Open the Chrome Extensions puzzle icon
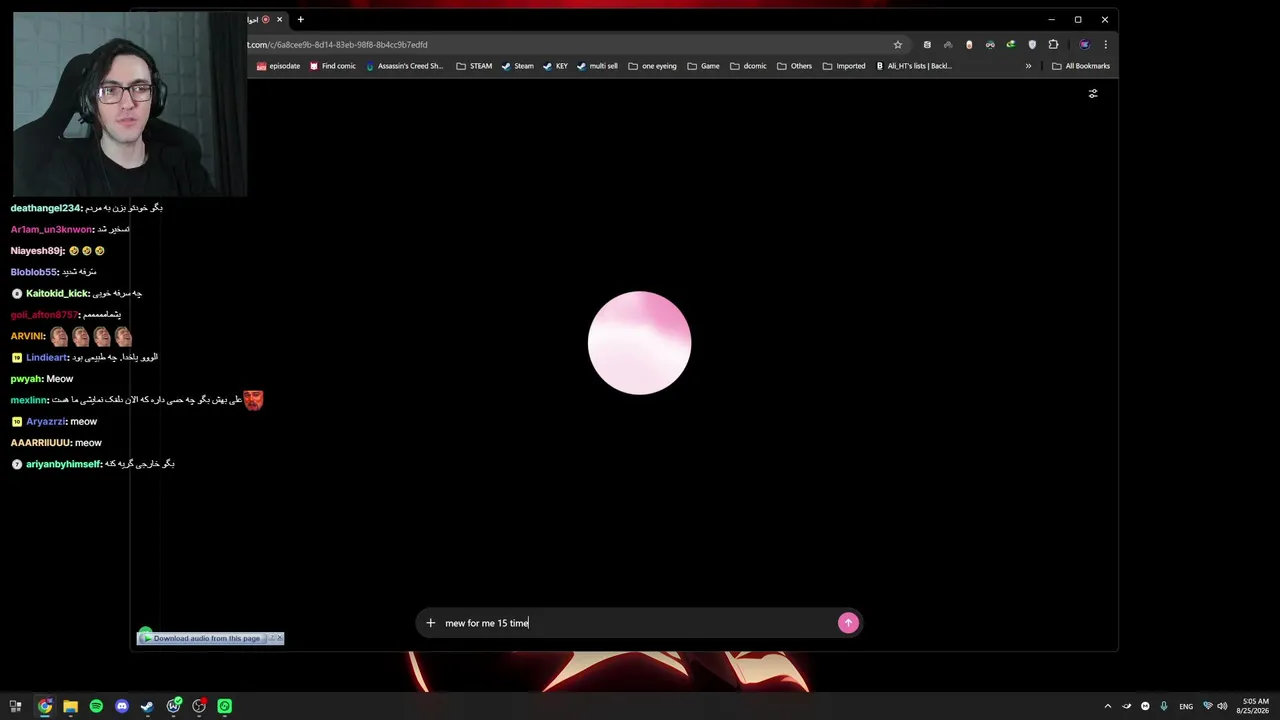 1053,45
